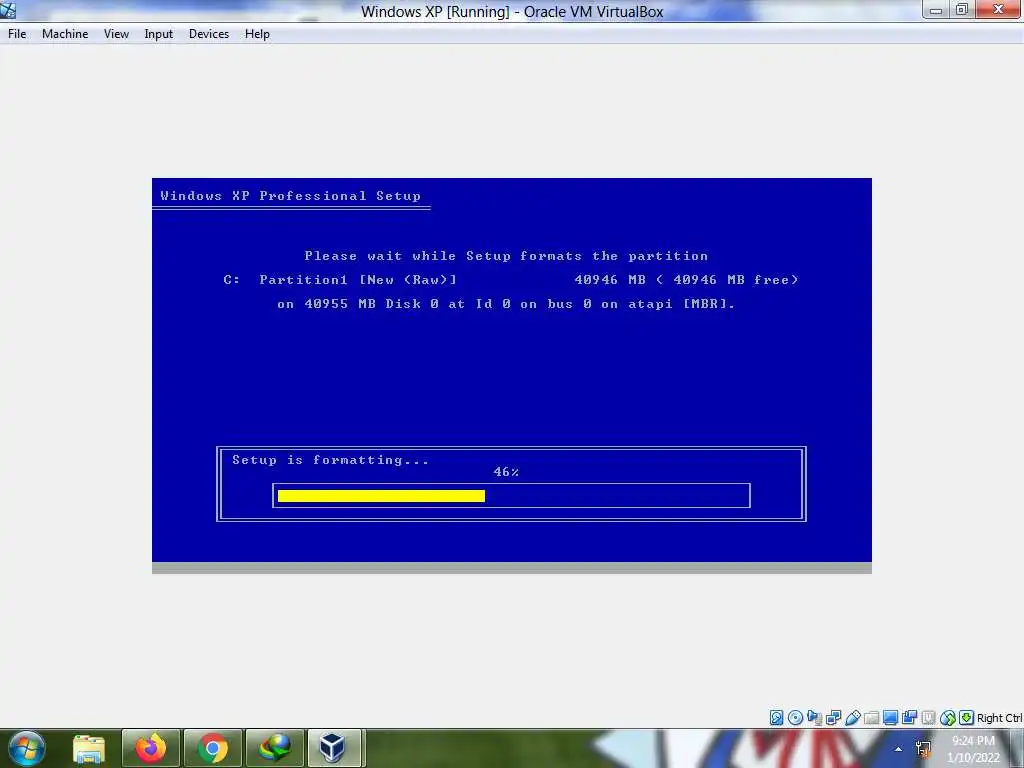
Task: Close the VirtualBox window
Action: point(999,10)
